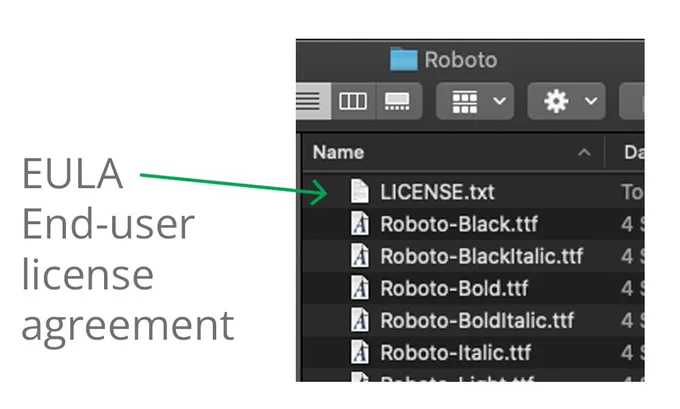
Task: Click the Roboto folder icon in title bar
Action: (x=403, y=59)
